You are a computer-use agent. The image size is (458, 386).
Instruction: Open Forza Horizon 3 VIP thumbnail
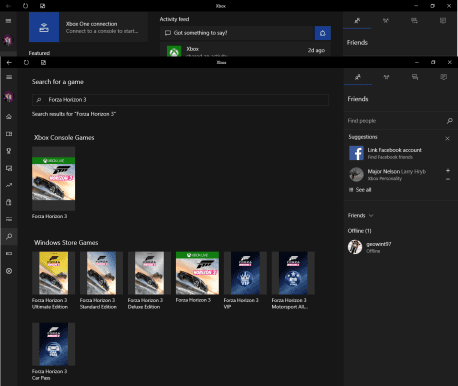[x=245, y=273]
